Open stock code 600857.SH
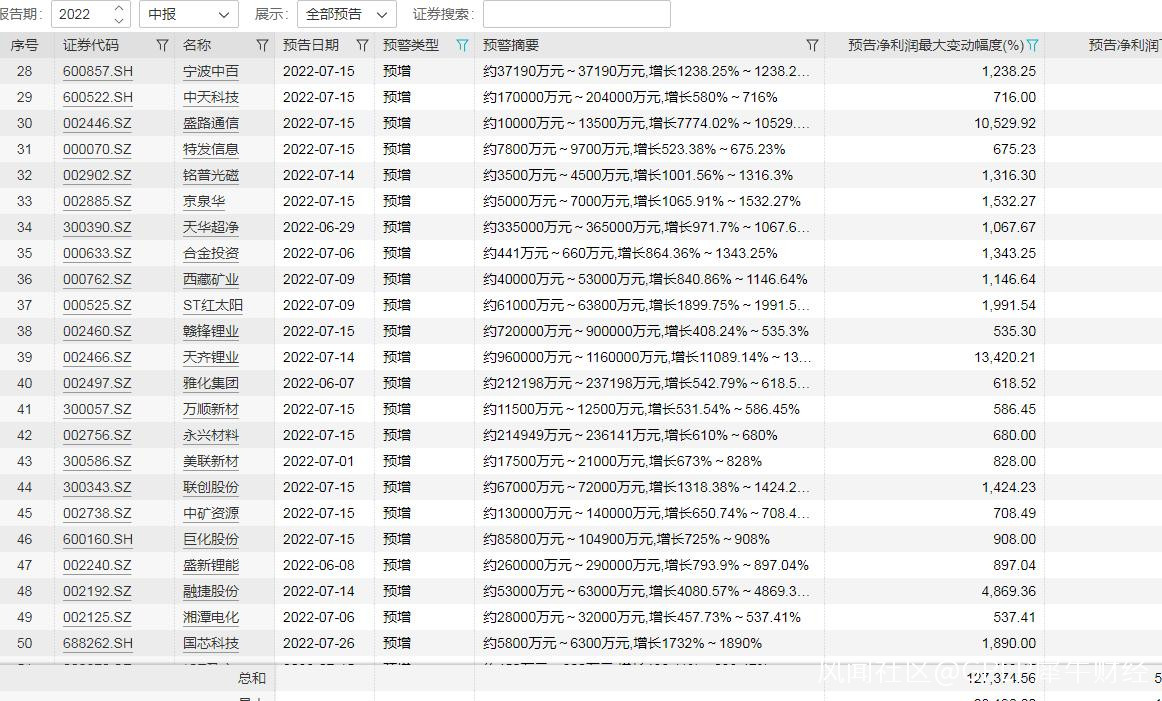 tap(98, 71)
